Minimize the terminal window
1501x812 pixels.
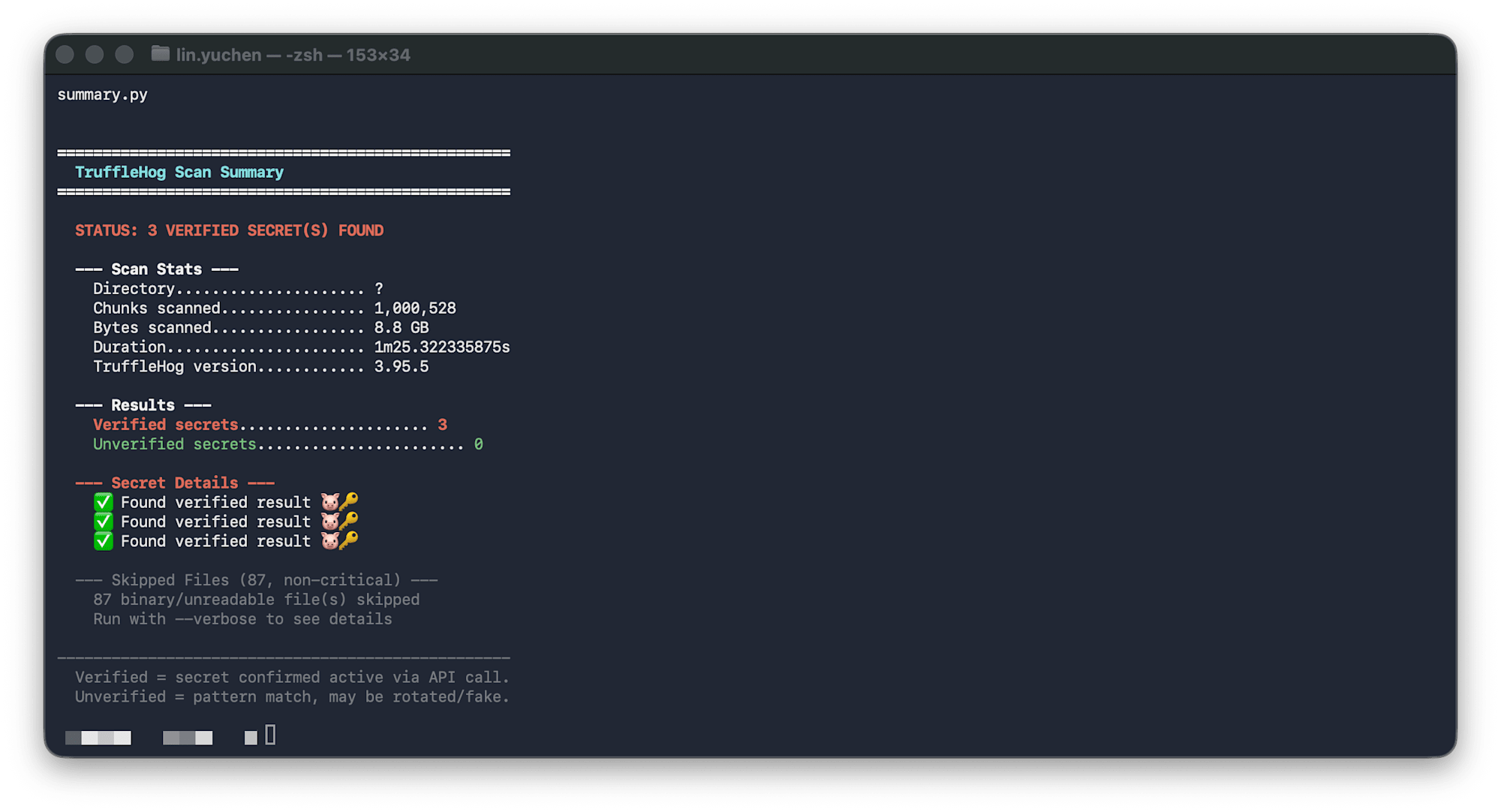click(95, 55)
